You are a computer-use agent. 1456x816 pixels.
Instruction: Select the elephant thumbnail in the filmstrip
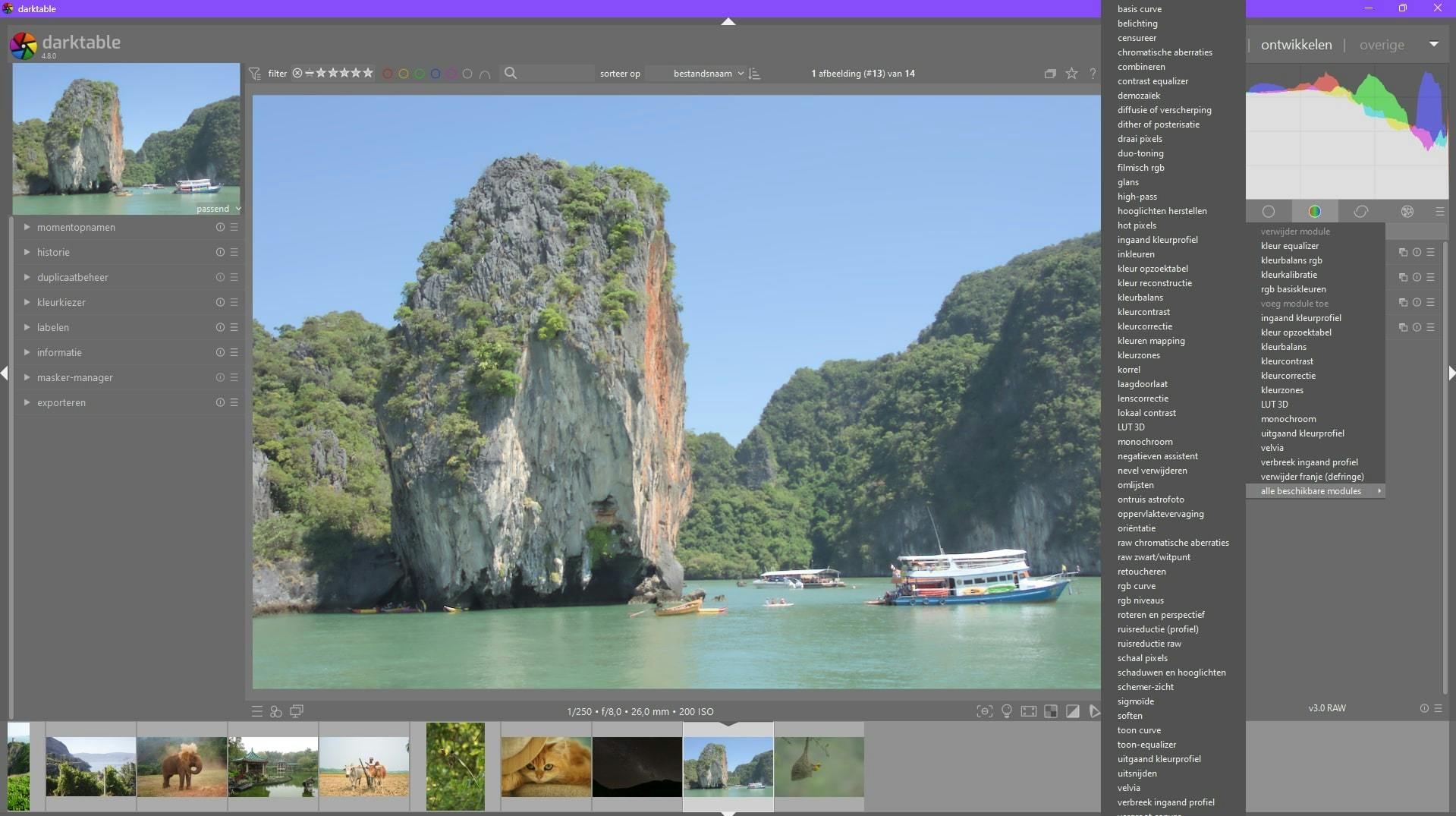tap(182, 767)
